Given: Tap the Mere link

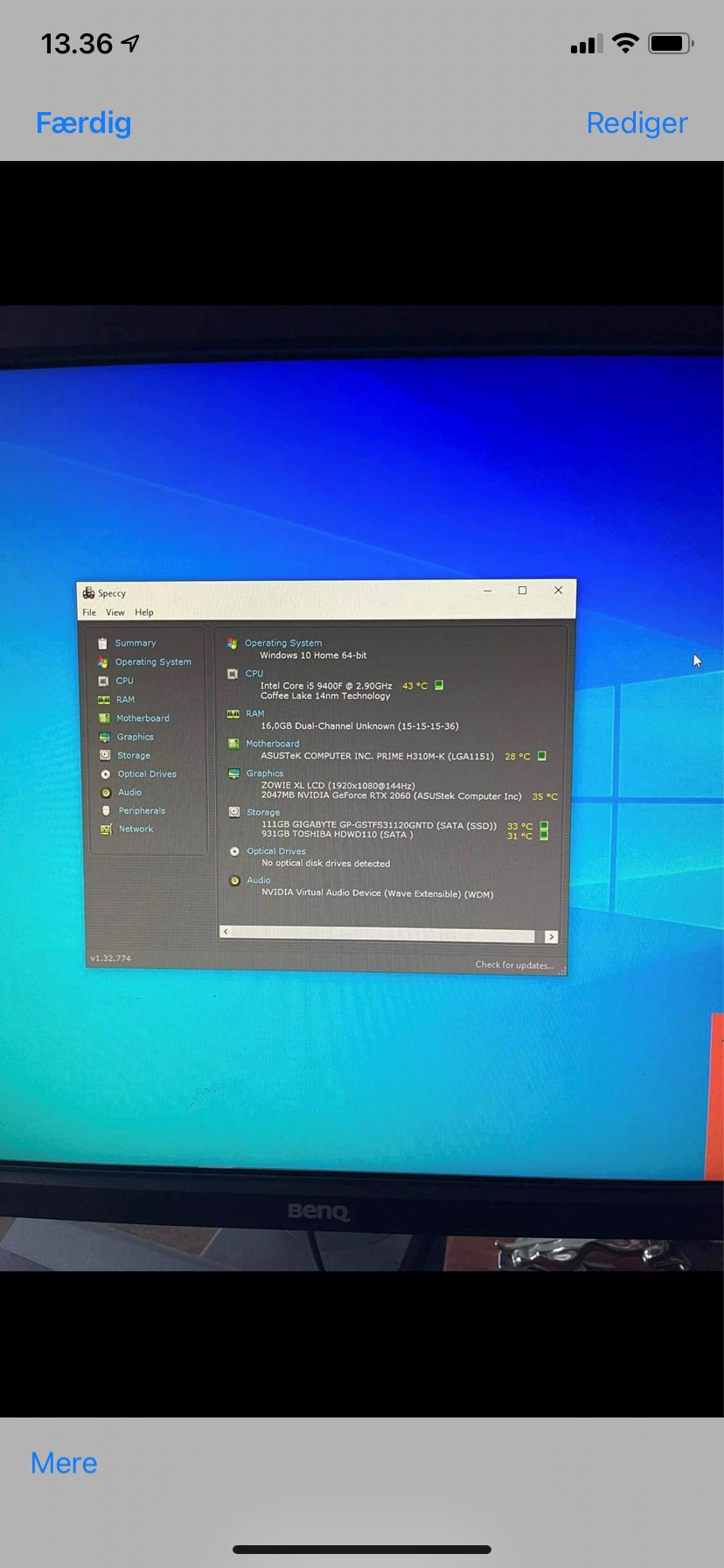Looking at the screenshot, I should [x=64, y=1463].
